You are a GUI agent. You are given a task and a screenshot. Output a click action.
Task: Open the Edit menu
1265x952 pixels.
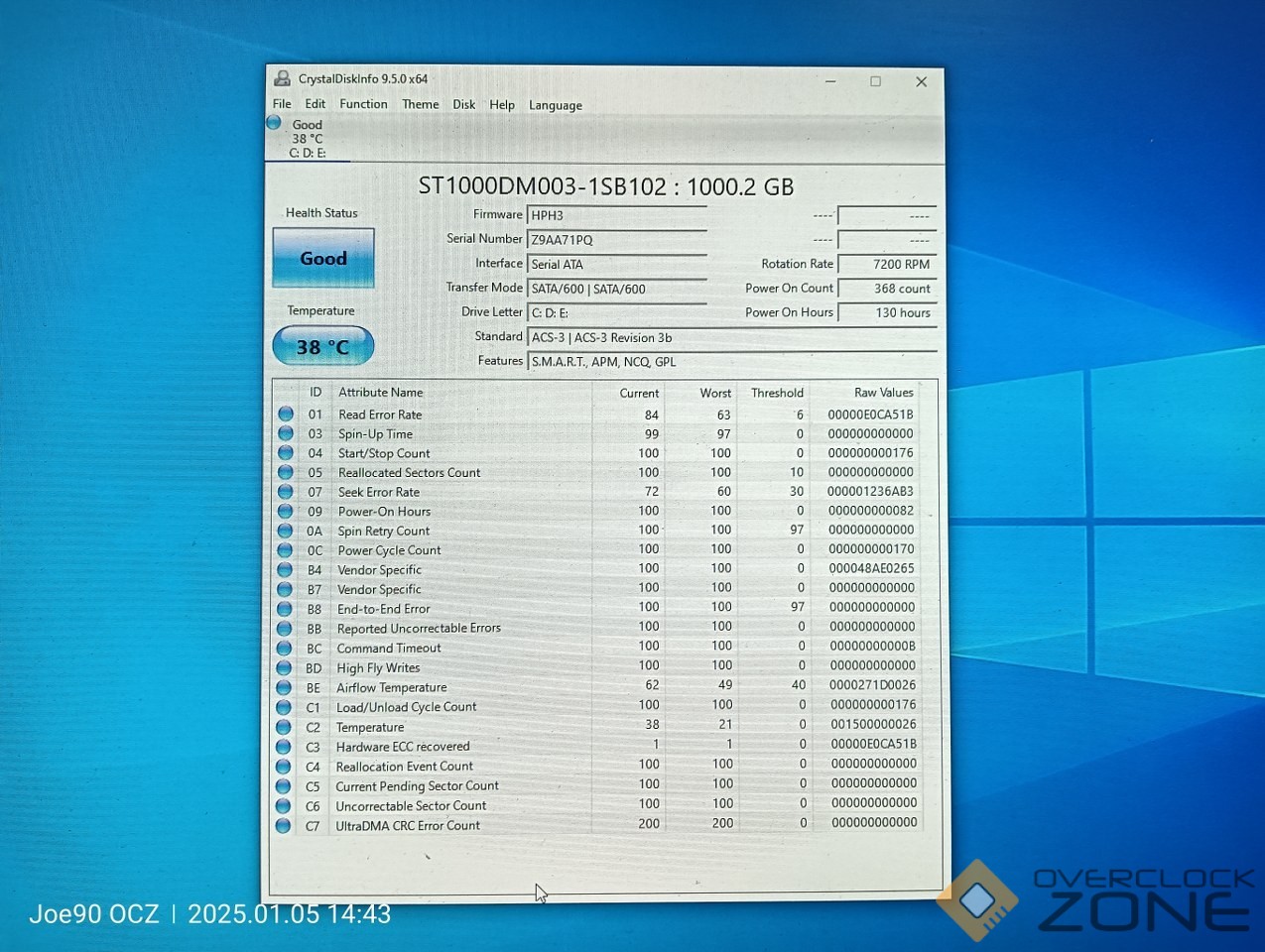(x=316, y=104)
